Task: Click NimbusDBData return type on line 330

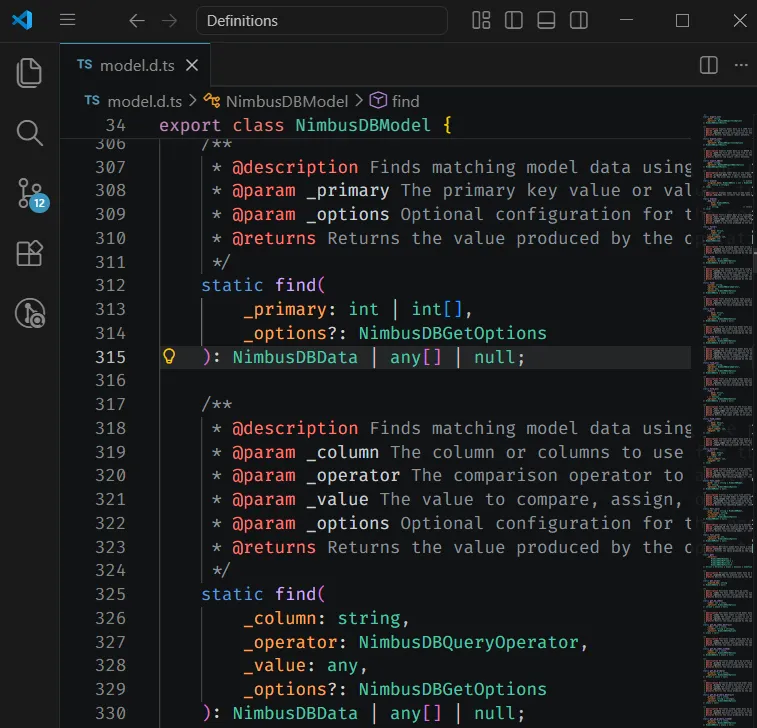Action: pos(295,714)
